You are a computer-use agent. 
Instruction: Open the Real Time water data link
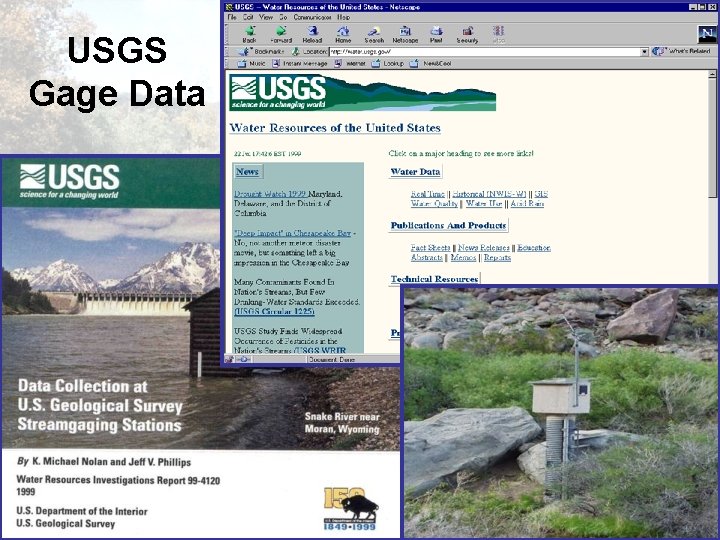pos(428,194)
